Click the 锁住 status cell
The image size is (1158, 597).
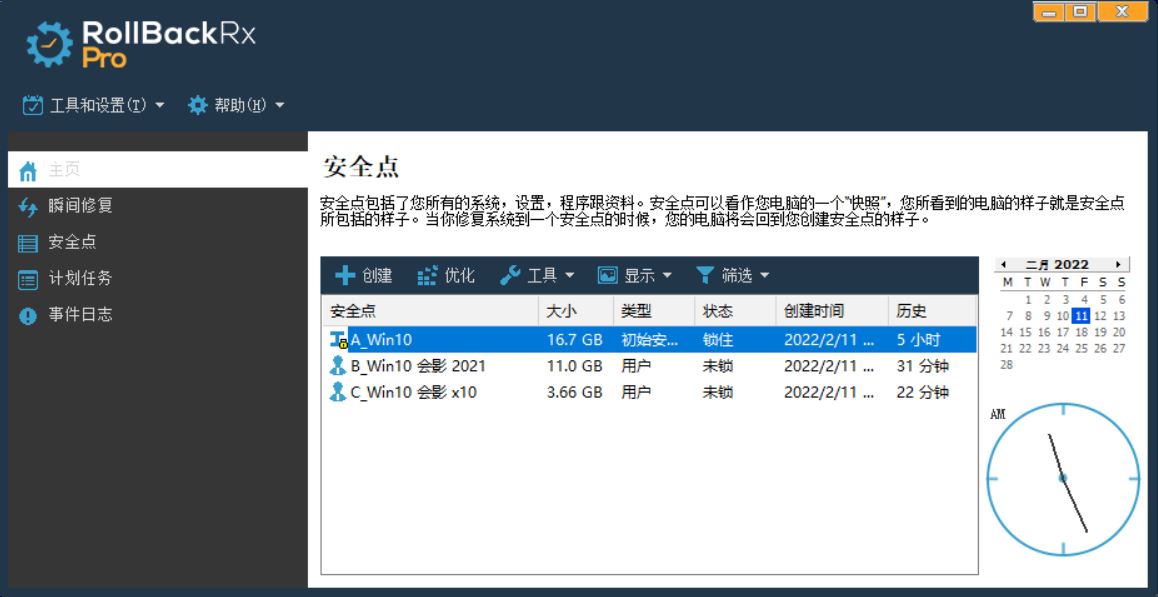(x=717, y=340)
